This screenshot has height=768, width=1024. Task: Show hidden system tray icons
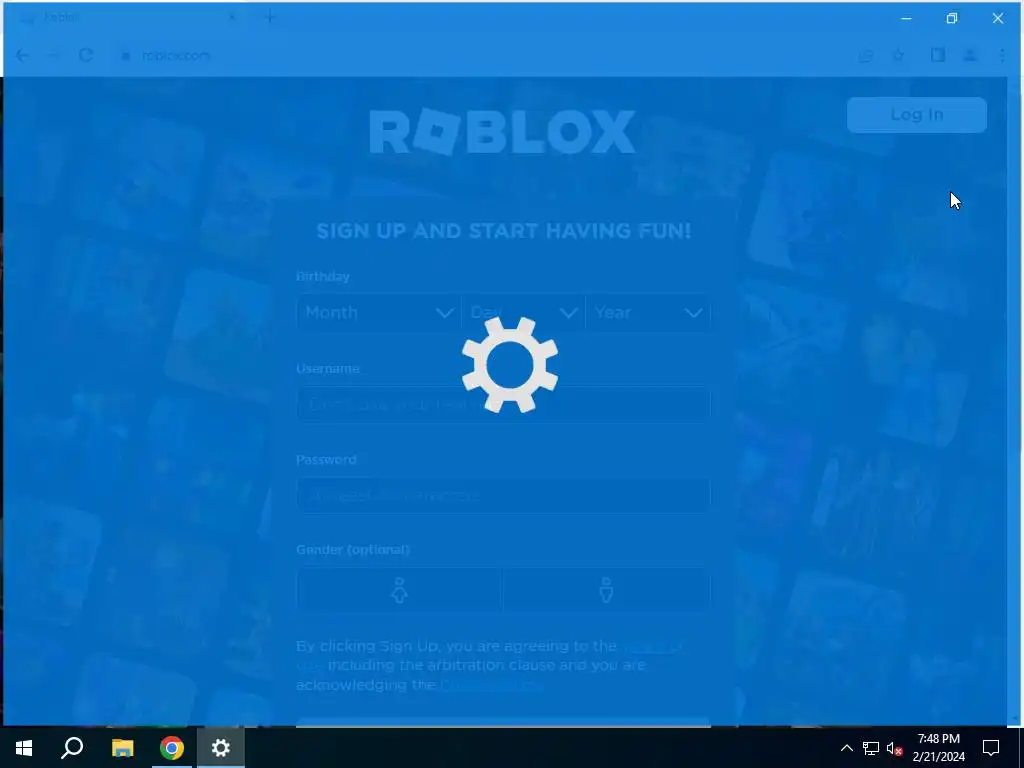pyautogui.click(x=846, y=748)
